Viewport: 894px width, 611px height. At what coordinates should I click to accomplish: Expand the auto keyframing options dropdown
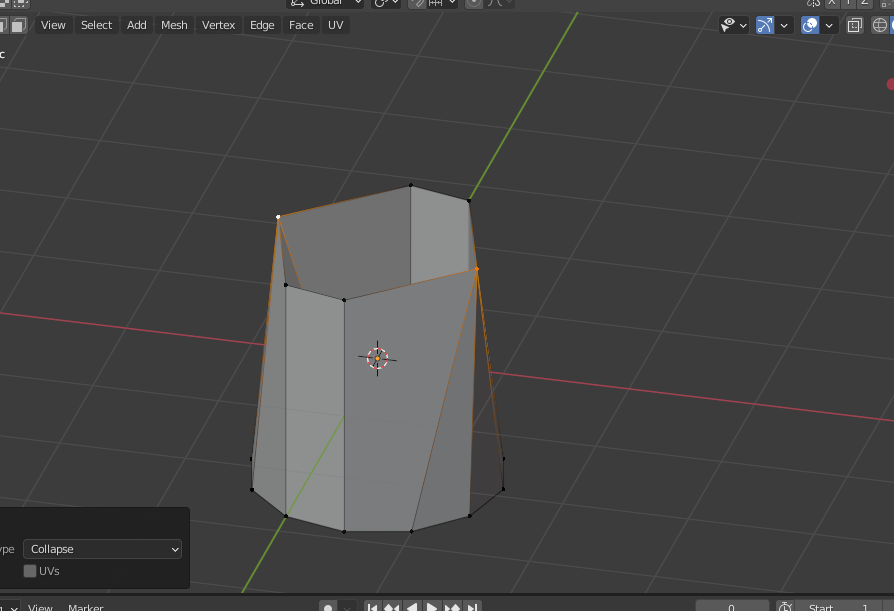click(x=347, y=607)
